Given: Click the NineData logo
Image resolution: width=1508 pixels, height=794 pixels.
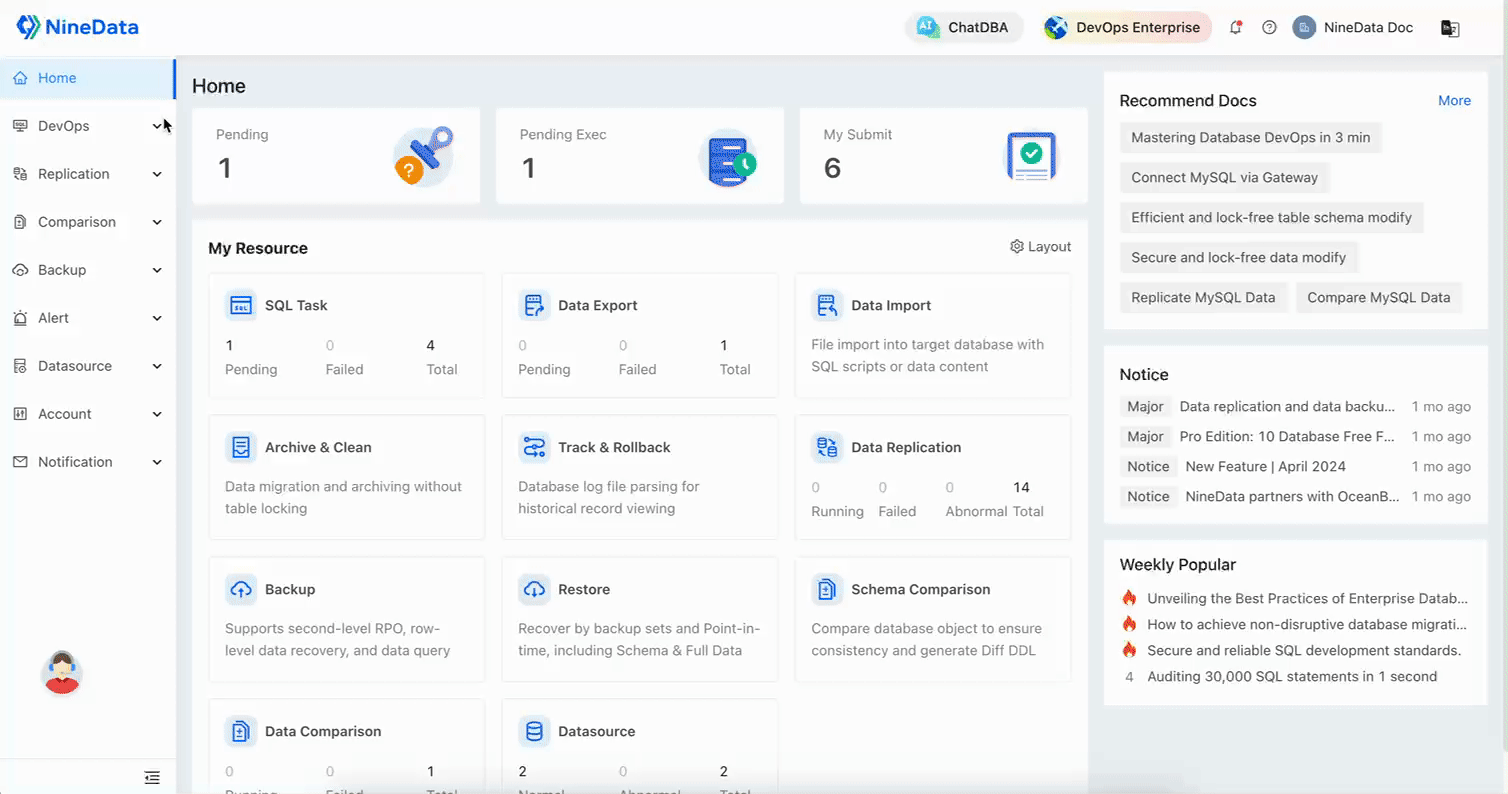Looking at the screenshot, I should coord(78,27).
